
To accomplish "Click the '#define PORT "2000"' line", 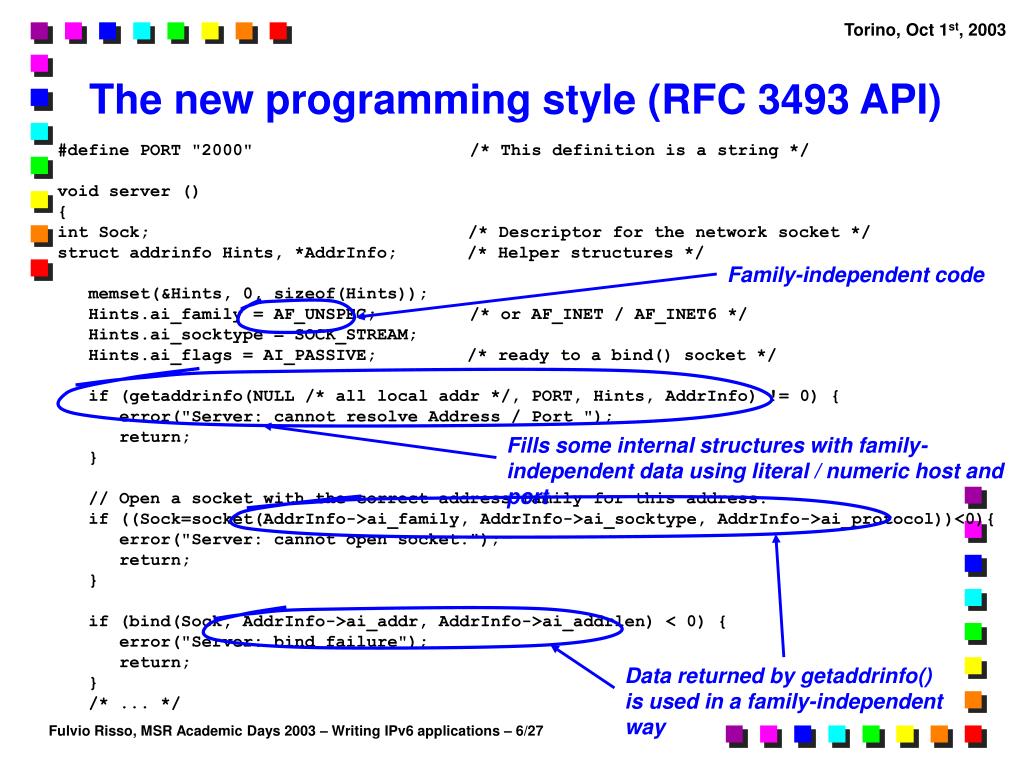I will point(155,150).
